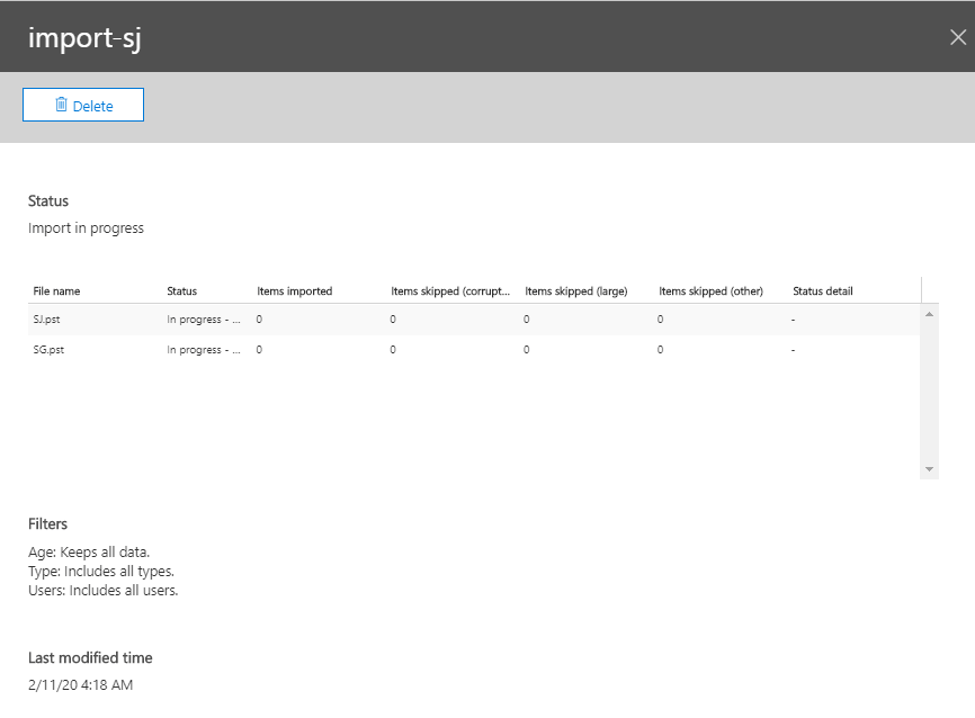The height and width of the screenshot is (718, 975).
Task: Click the Status detail column header
Action: coord(822,291)
